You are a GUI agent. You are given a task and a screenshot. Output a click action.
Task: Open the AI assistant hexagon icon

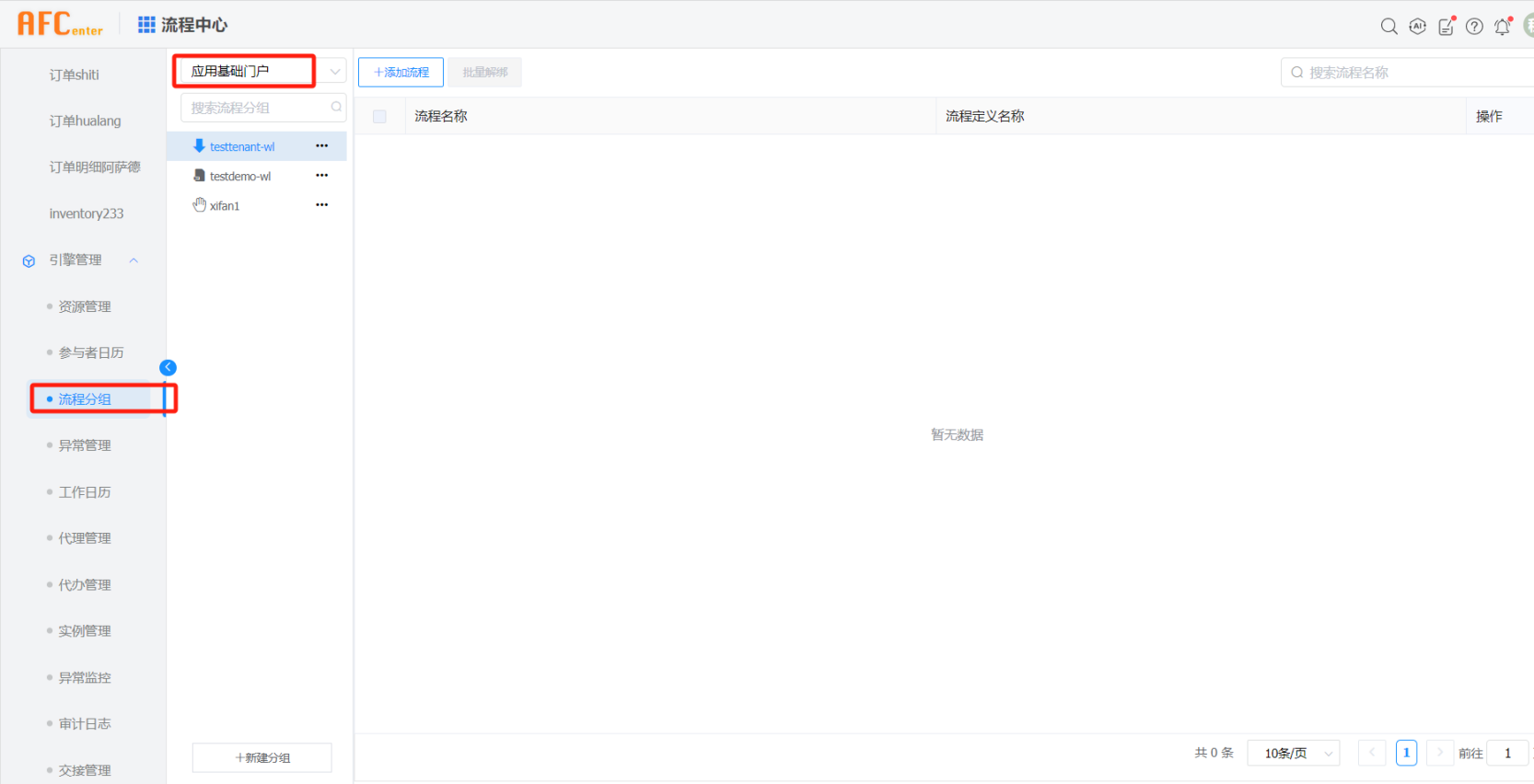pyautogui.click(x=1417, y=27)
